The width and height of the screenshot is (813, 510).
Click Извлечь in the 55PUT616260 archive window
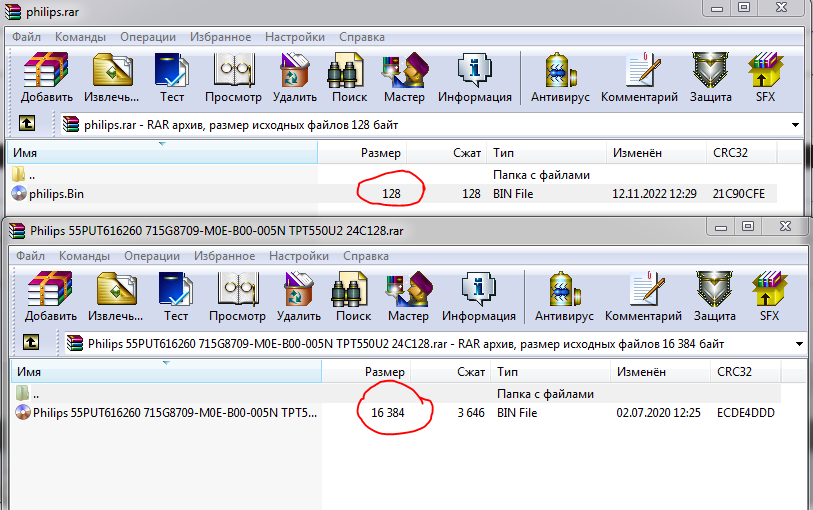(x=115, y=296)
